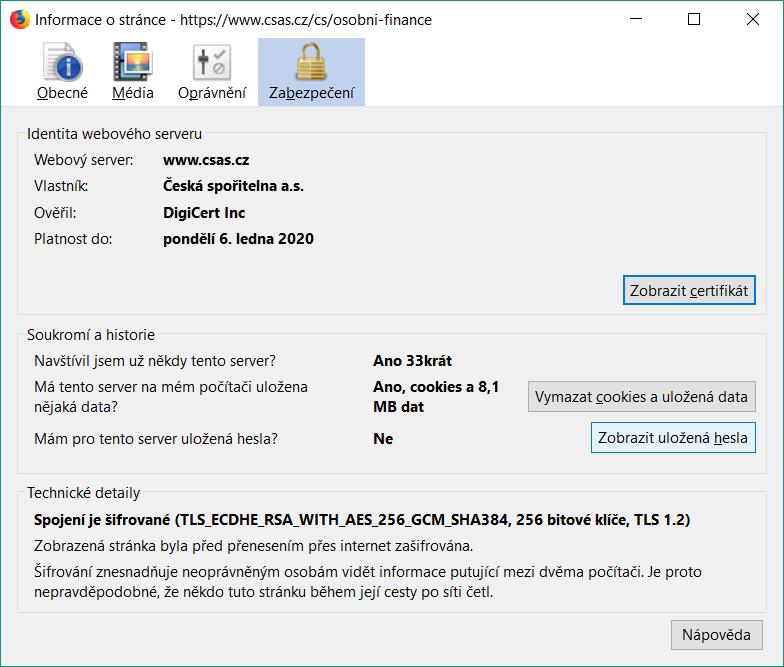This screenshot has width=784, height=667.
Task: Click the Firefox logo in title bar
Action: click(20, 20)
